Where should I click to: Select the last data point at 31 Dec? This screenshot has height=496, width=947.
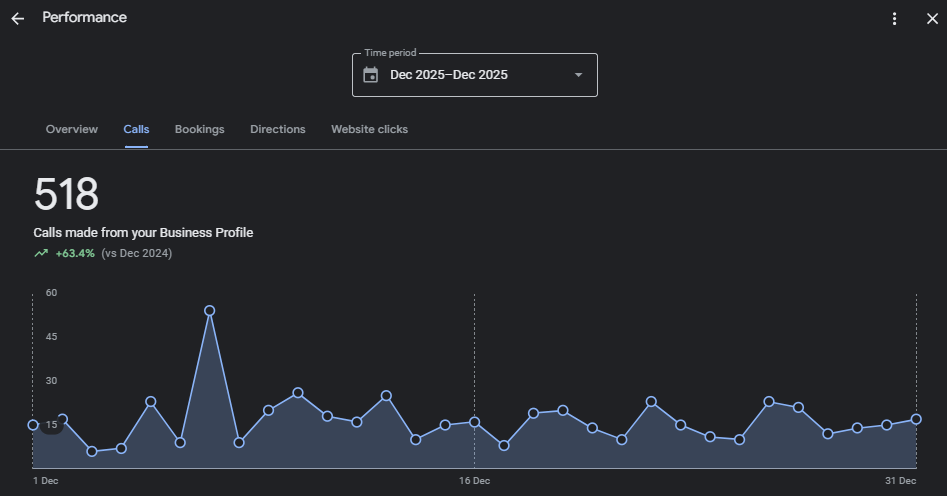point(916,419)
